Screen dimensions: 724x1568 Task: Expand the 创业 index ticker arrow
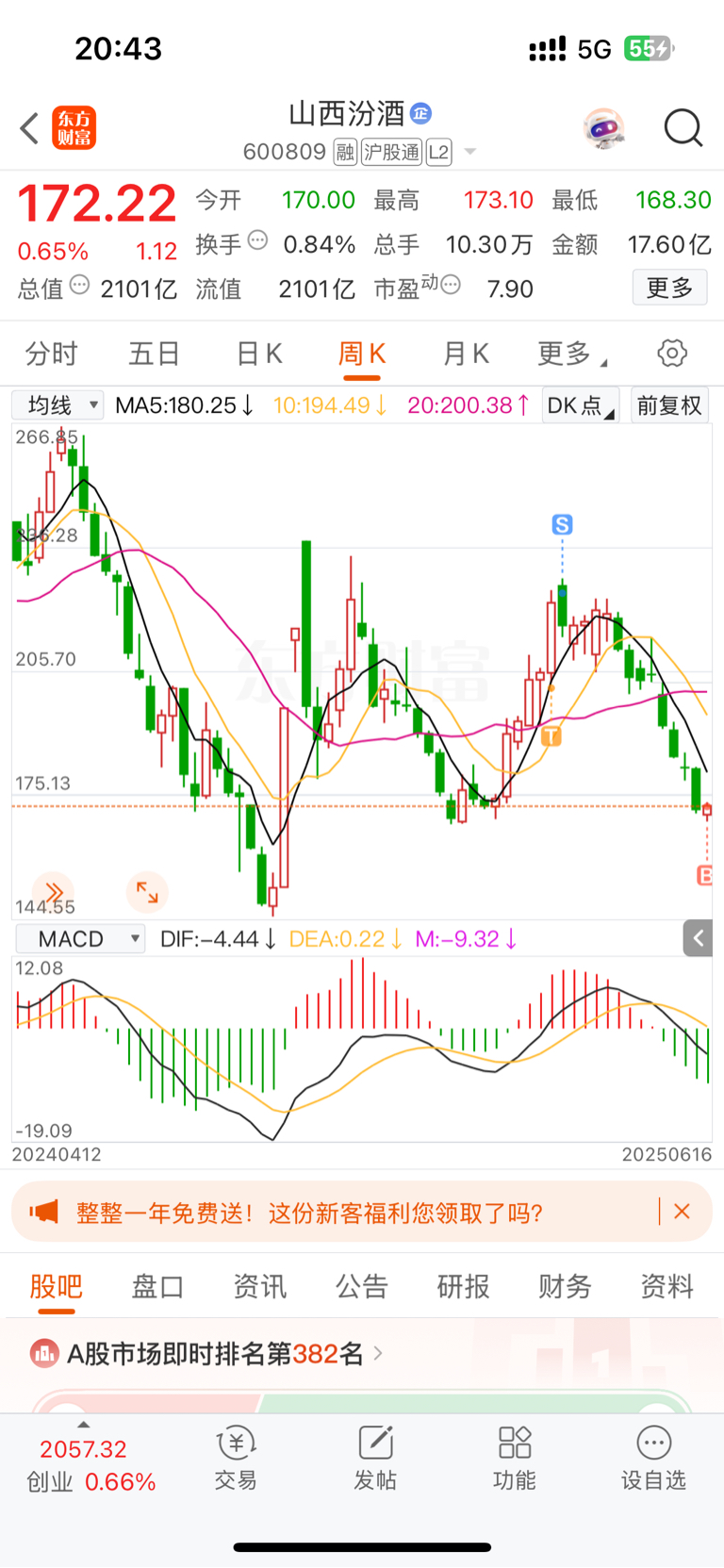[x=83, y=1425]
